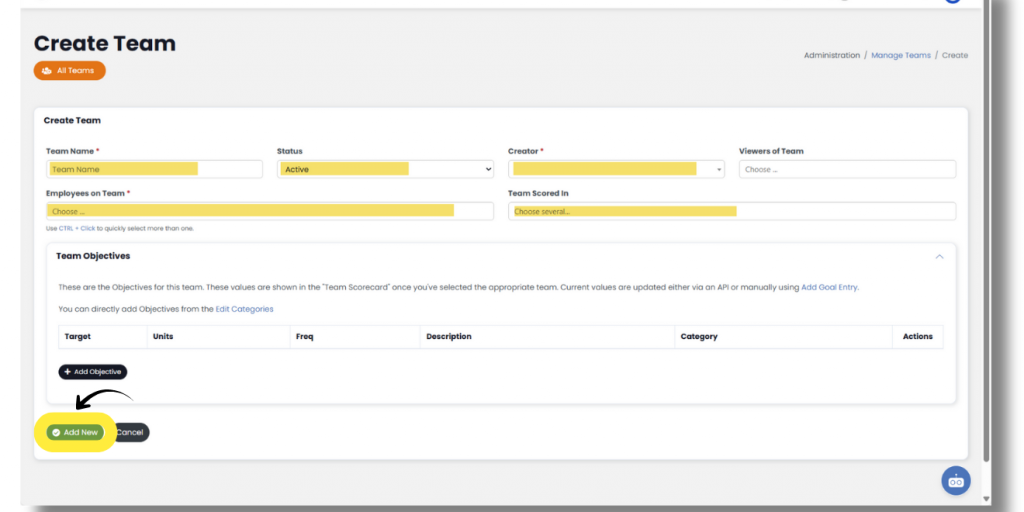
Task: Click the scrollbar down arrow
Action: [x=987, y=498]
